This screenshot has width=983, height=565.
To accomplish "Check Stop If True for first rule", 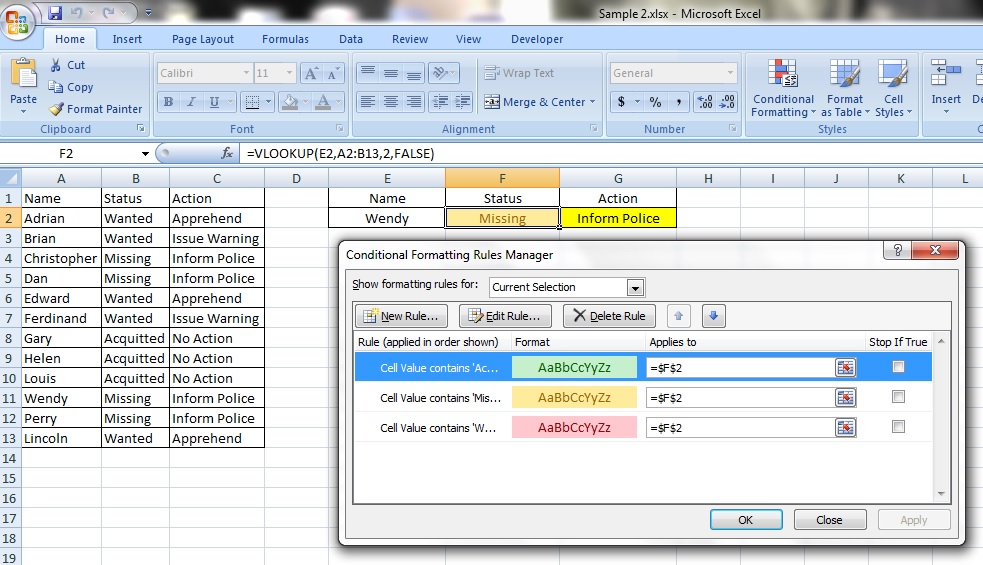I will pos(898,367).
